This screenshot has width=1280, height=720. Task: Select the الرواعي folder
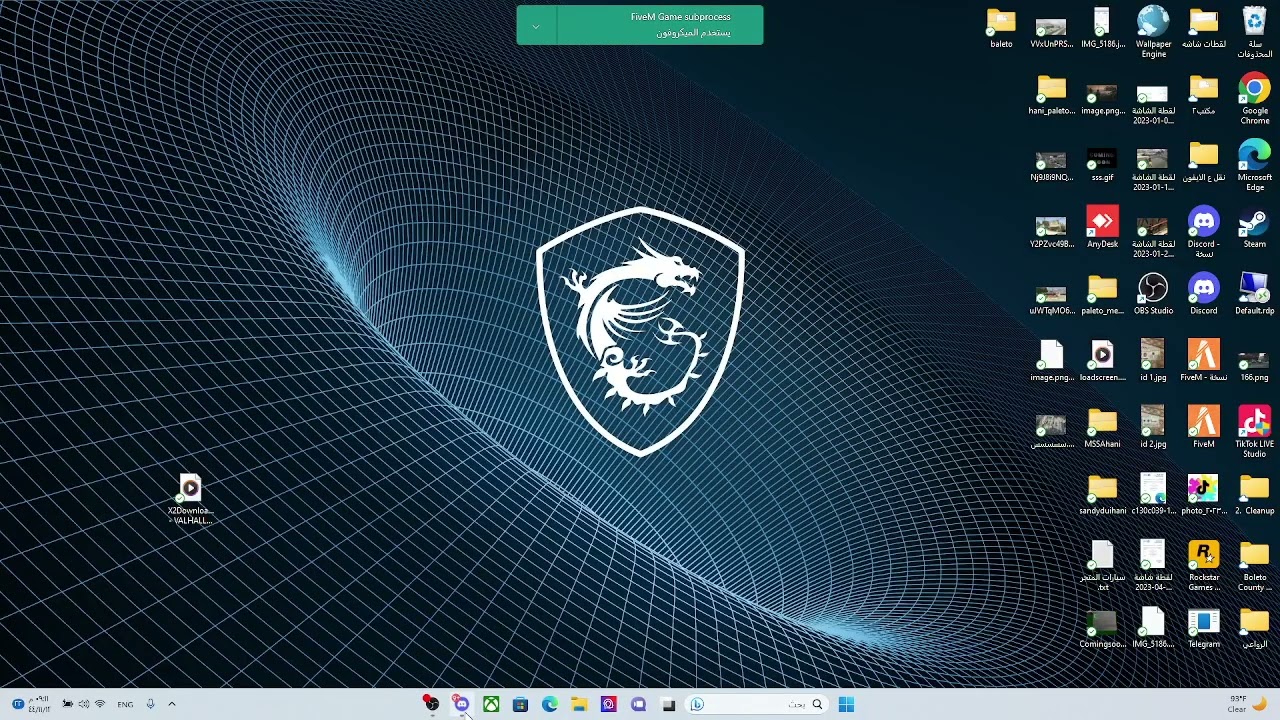coord(1254,627)
